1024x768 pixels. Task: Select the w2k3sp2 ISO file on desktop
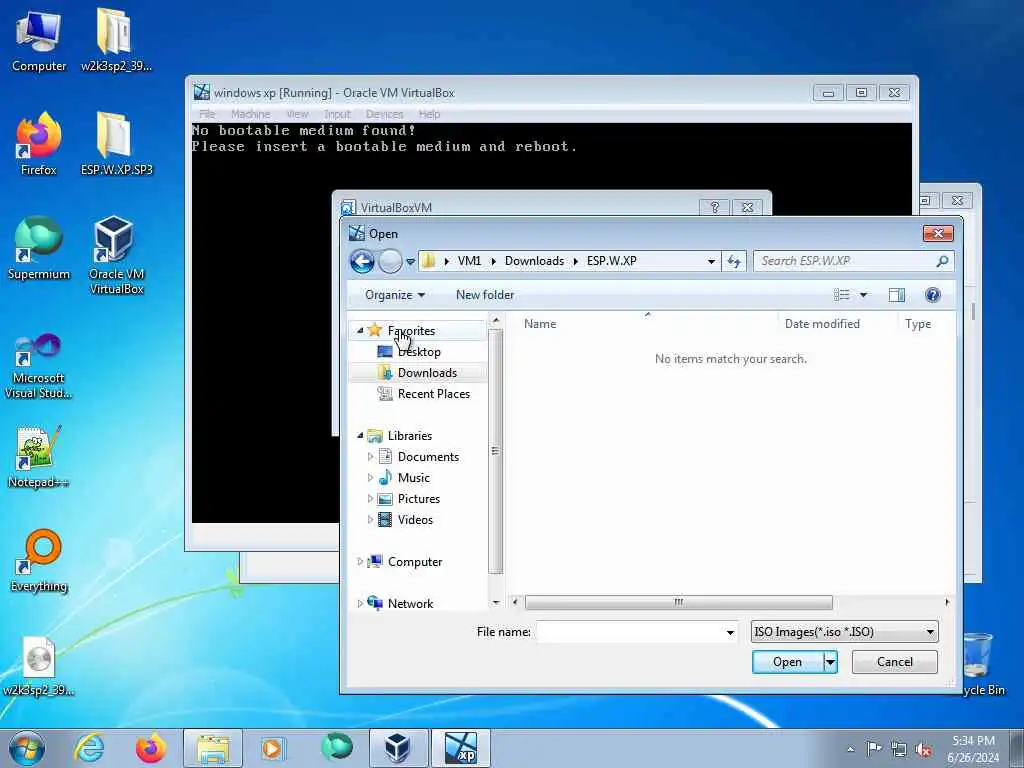pos(38,666)
